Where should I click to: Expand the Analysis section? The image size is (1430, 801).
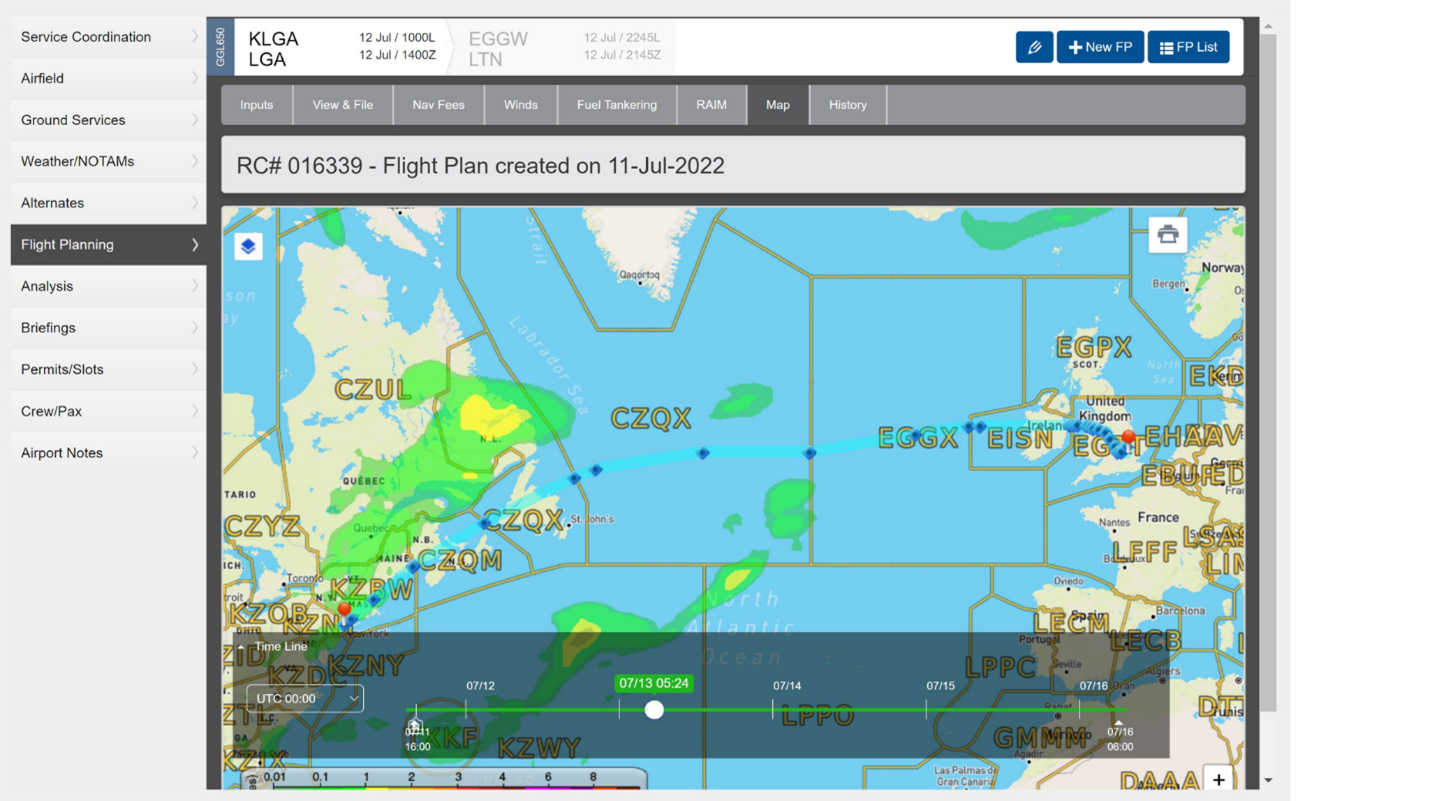pyautogui.click(x=108, y=286)
